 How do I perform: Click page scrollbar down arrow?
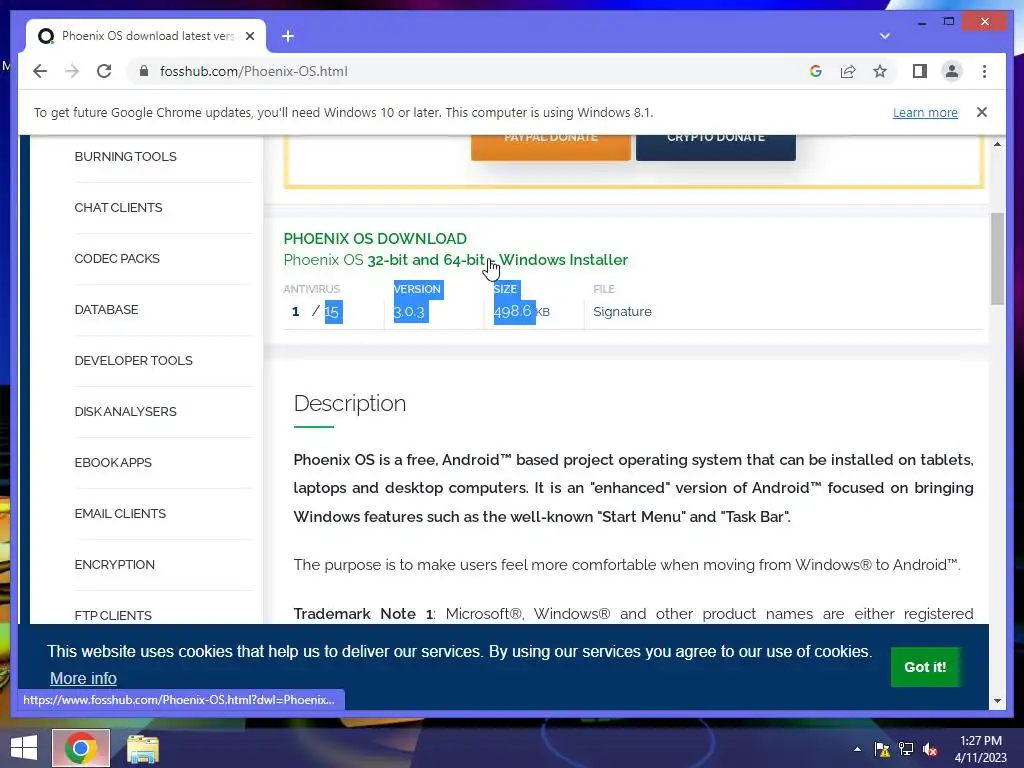[997, 701]
